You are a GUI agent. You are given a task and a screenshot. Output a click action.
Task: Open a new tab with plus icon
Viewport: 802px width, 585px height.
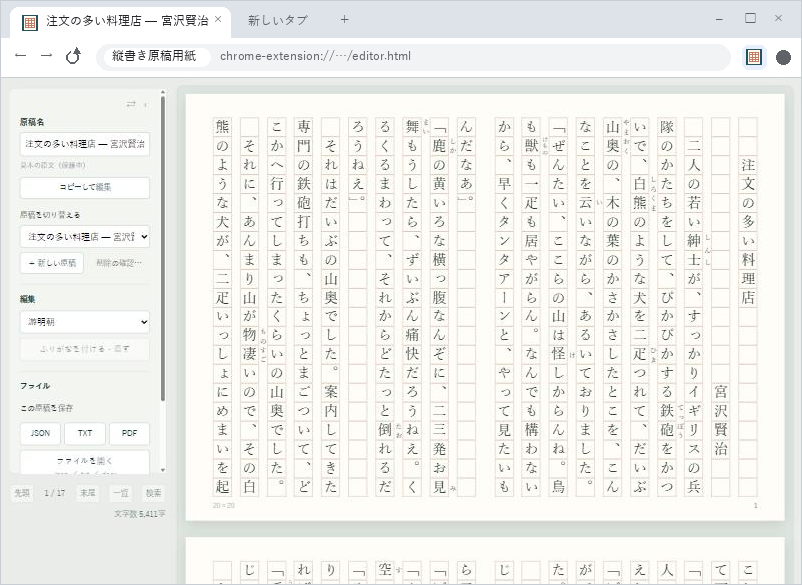pos(344,19)
